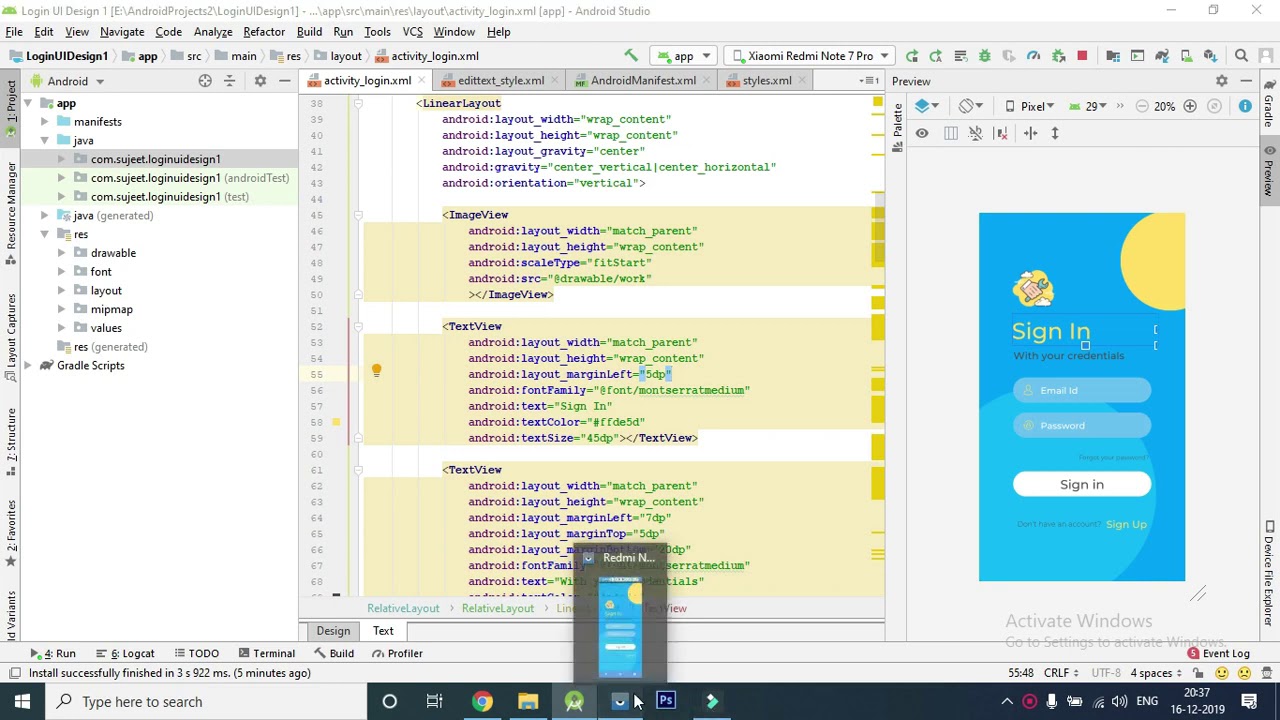This screenshot has width=1280, height=720.
Task: Switch to the Design editor tab
Action: point(333,631)
